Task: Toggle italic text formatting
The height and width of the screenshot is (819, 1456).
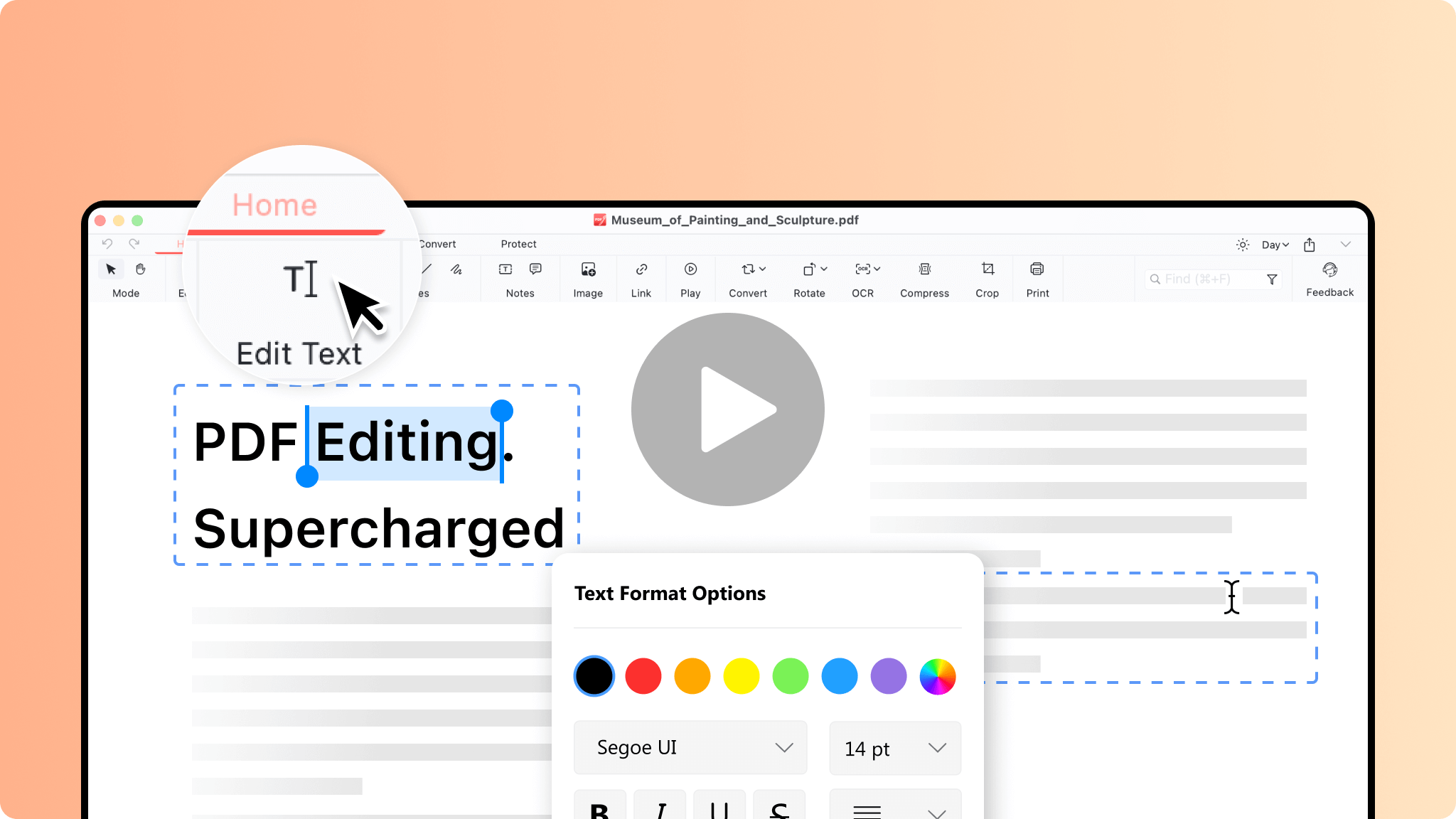Action: 660,807
